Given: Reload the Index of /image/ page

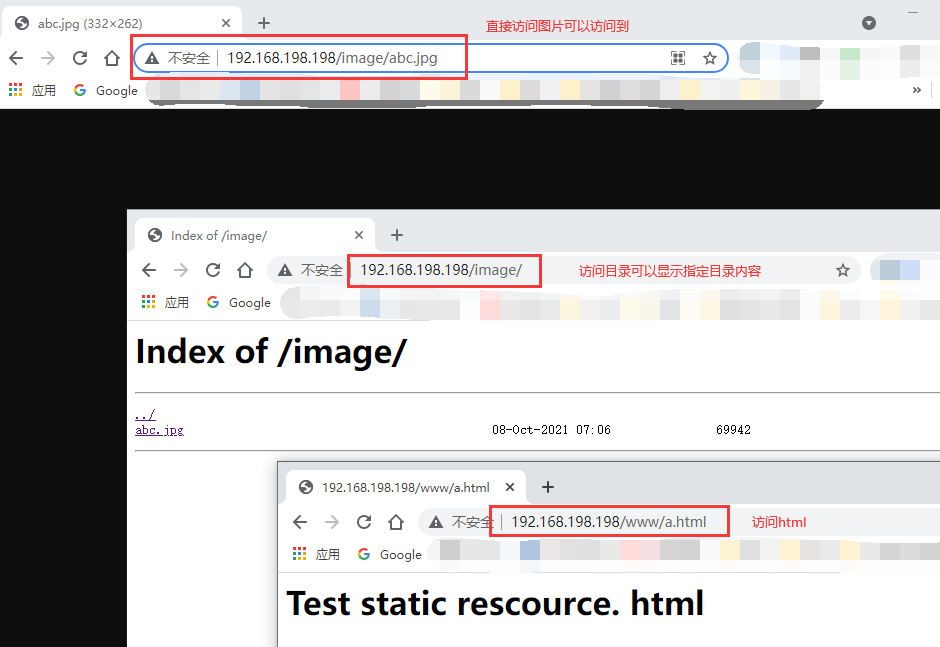Looking at the screenshot, I should tap(213, 270).
